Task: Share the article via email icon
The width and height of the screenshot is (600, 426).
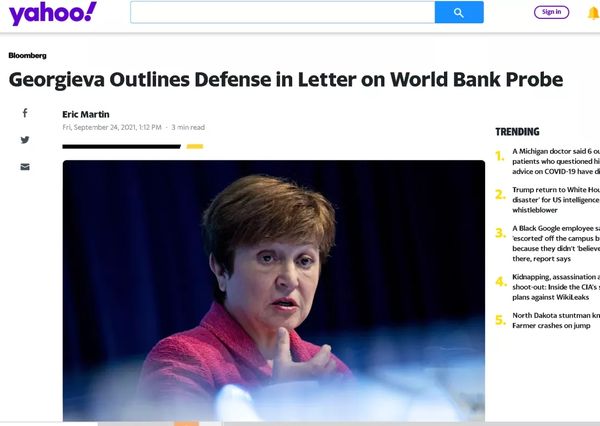Action: 25,166
